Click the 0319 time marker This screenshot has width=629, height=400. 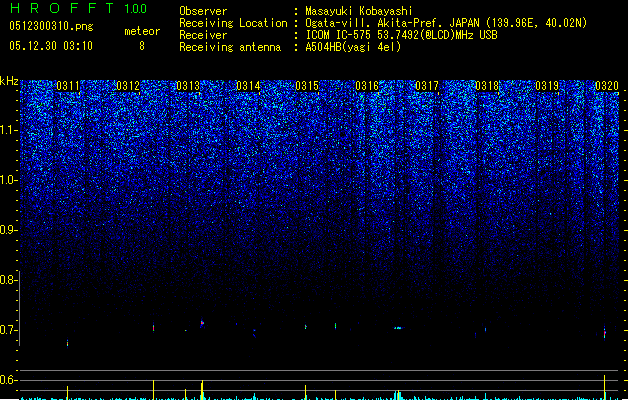[x=547, y=86]
